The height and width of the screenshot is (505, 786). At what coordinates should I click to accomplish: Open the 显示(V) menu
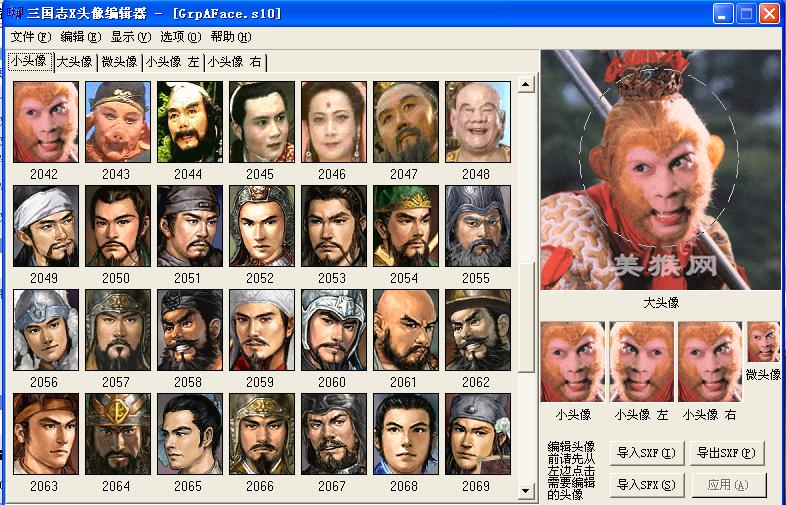point(130,37)
